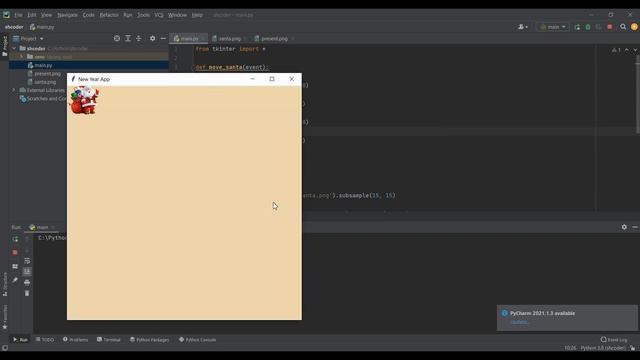The width and height of the screenshot is (640, 360).
Task: Collapse the shcoder project root
Action: coord(14,48)
